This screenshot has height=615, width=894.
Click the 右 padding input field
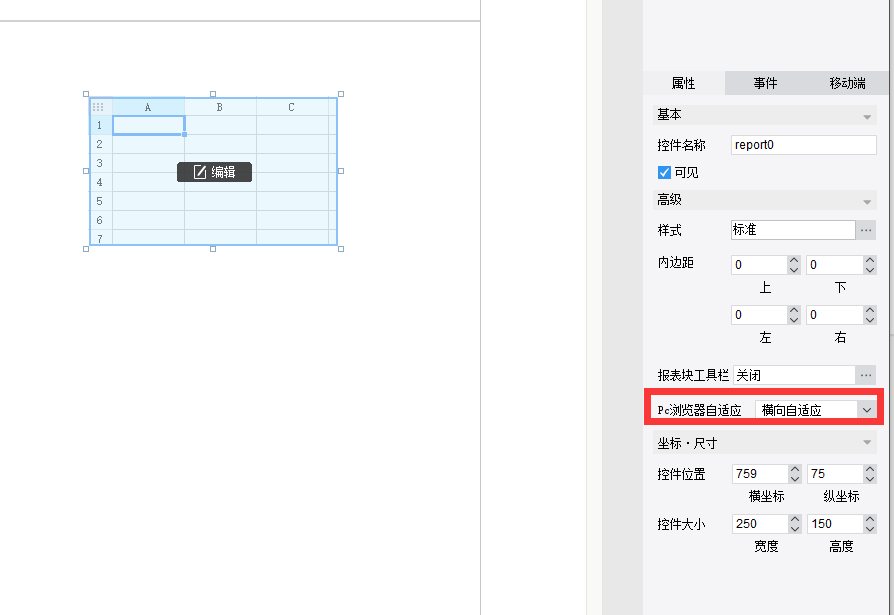coord(835,315)
